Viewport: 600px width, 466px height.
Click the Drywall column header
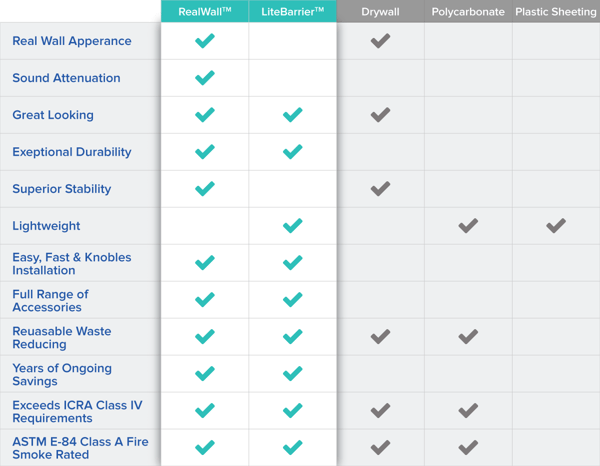pos(380,12)
